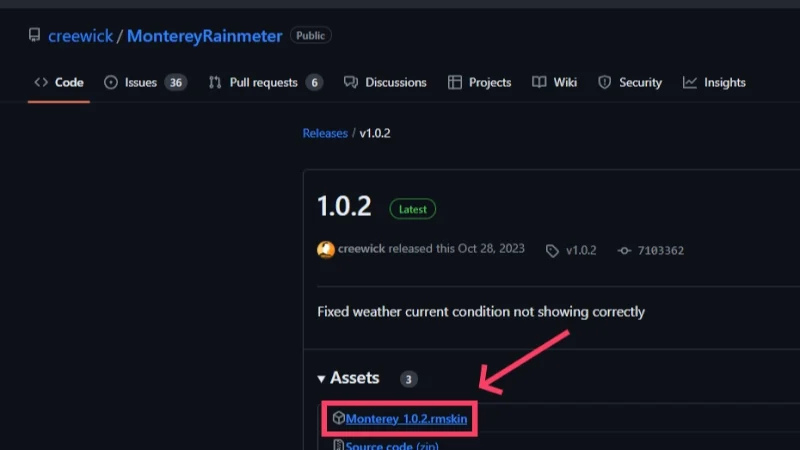
Task: Click the green Latest badge
Action: point(413,209)
